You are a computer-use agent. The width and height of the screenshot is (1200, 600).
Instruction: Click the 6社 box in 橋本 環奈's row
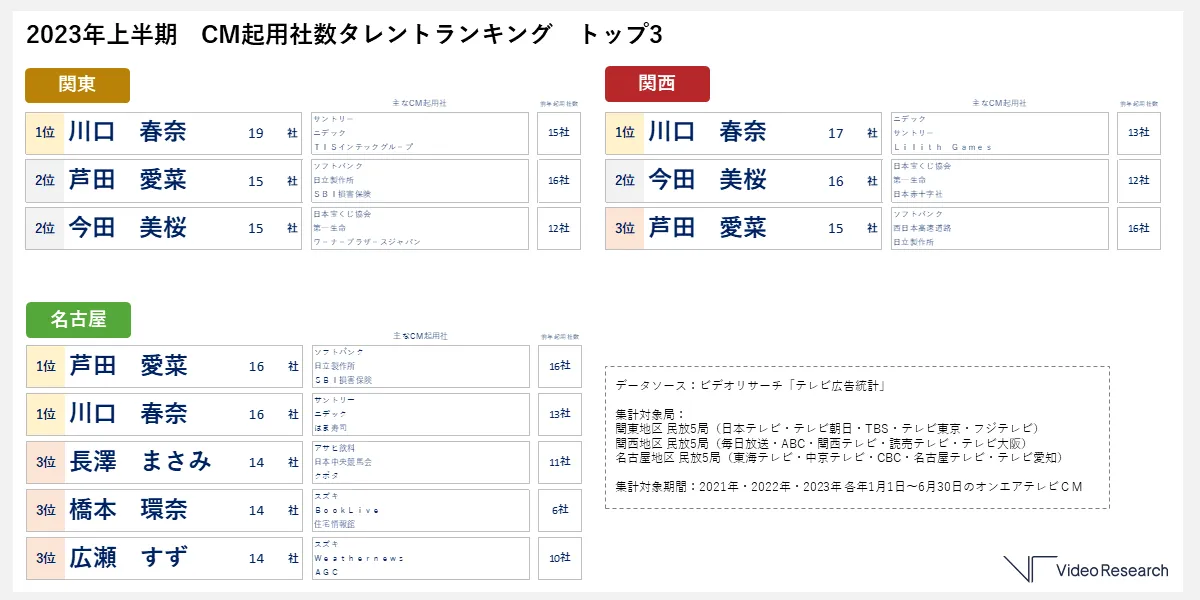pos(559,510)
